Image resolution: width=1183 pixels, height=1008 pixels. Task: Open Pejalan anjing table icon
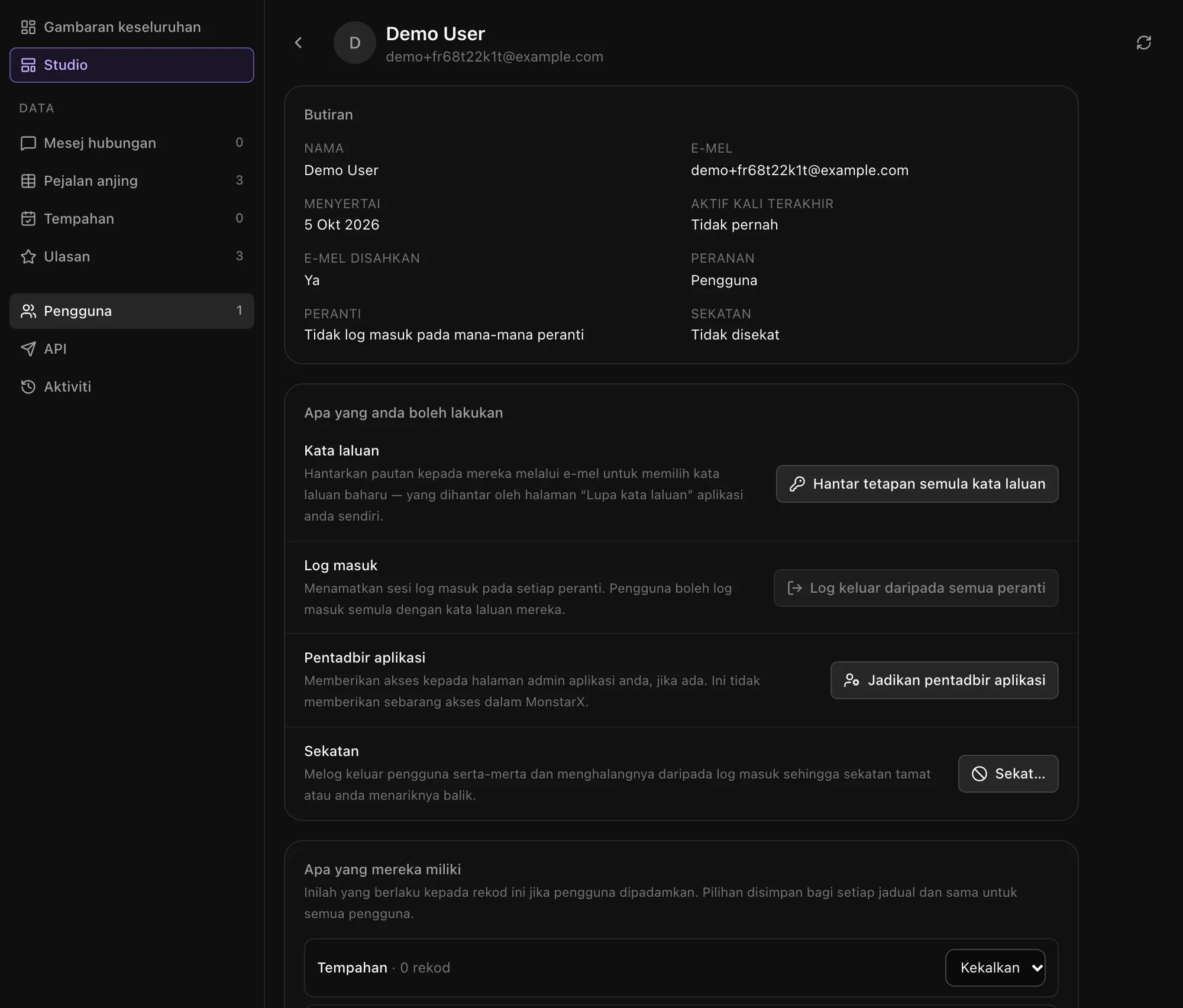click(28, 181)
